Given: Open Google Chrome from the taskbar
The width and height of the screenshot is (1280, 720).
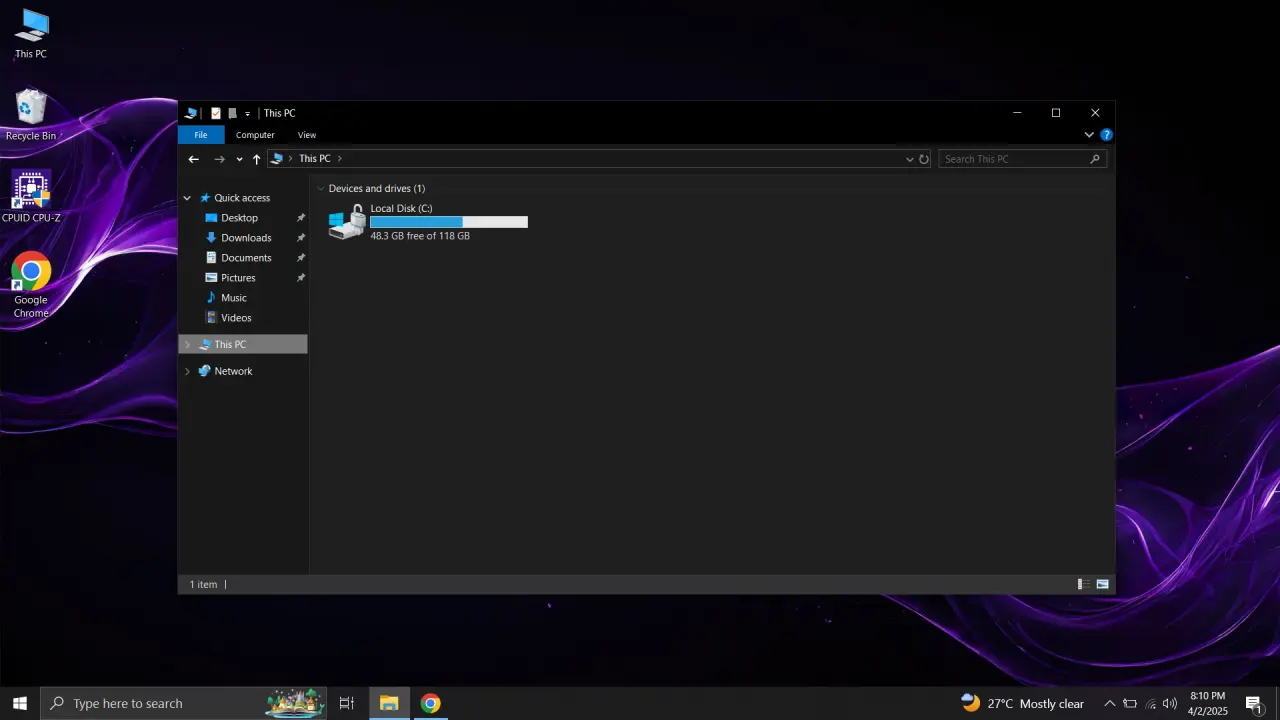Looking at the screenshot, I should click(x=430, y=703).
